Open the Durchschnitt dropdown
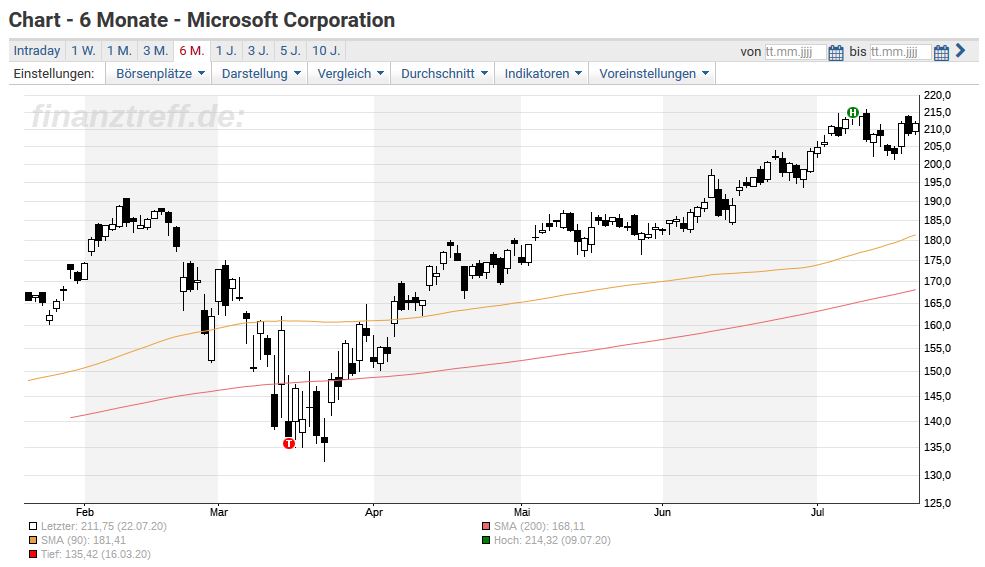Viewport: 985px width, 567px height. (x=444, y=73)
